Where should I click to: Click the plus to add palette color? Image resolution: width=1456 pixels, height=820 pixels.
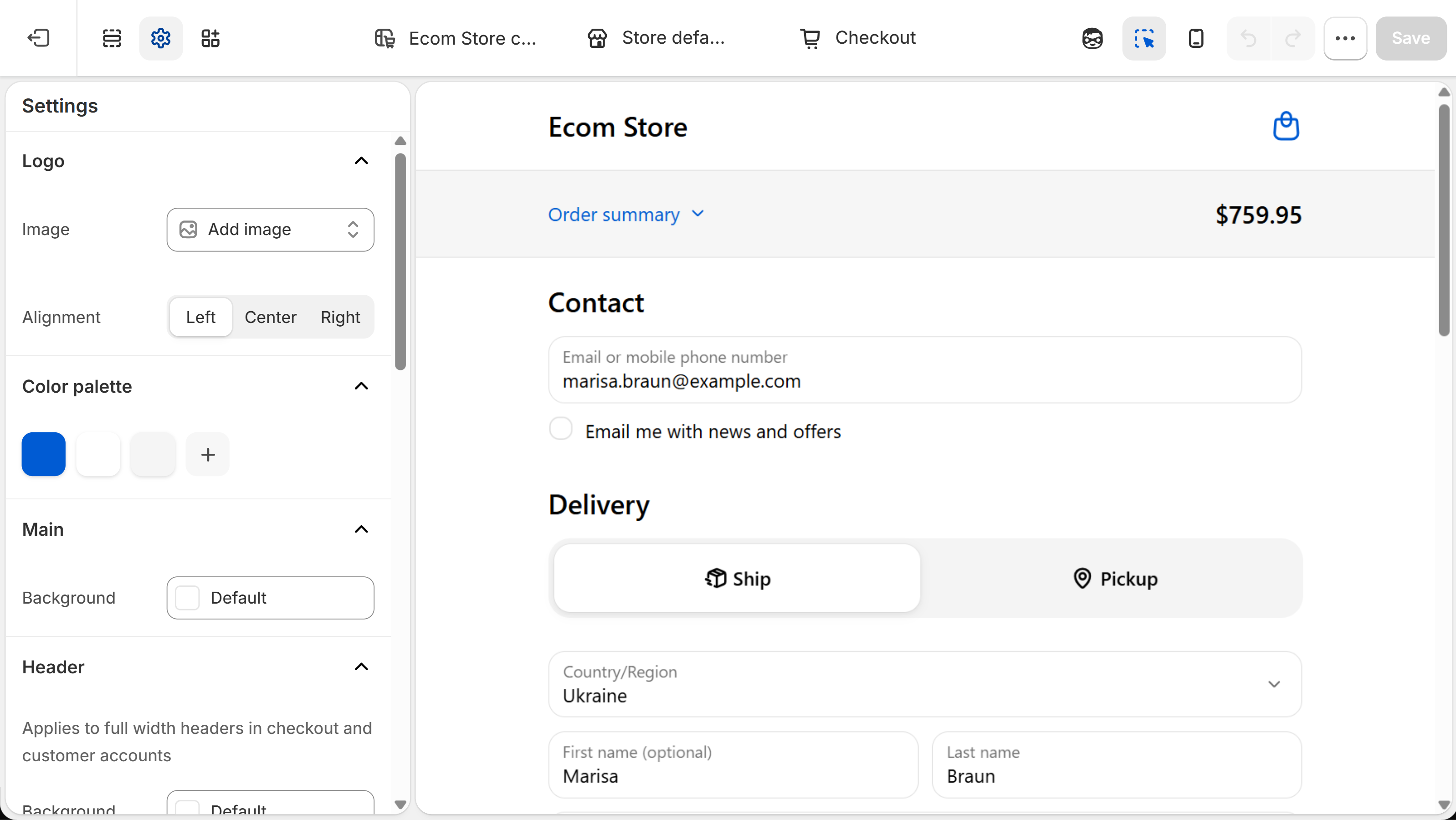(x=208, y=454)
